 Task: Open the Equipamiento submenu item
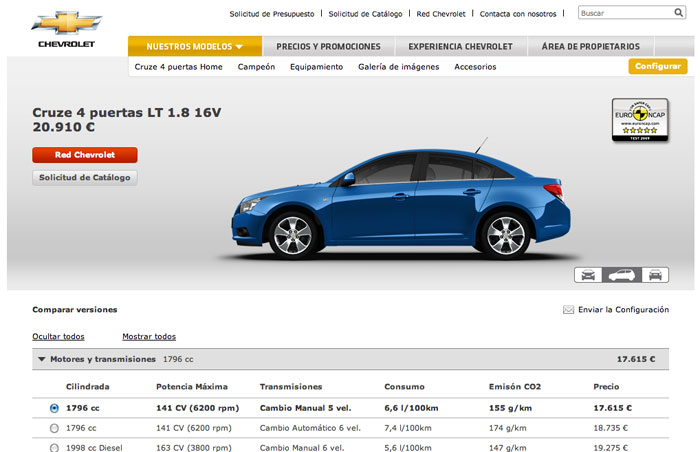[x=317, y=67]
